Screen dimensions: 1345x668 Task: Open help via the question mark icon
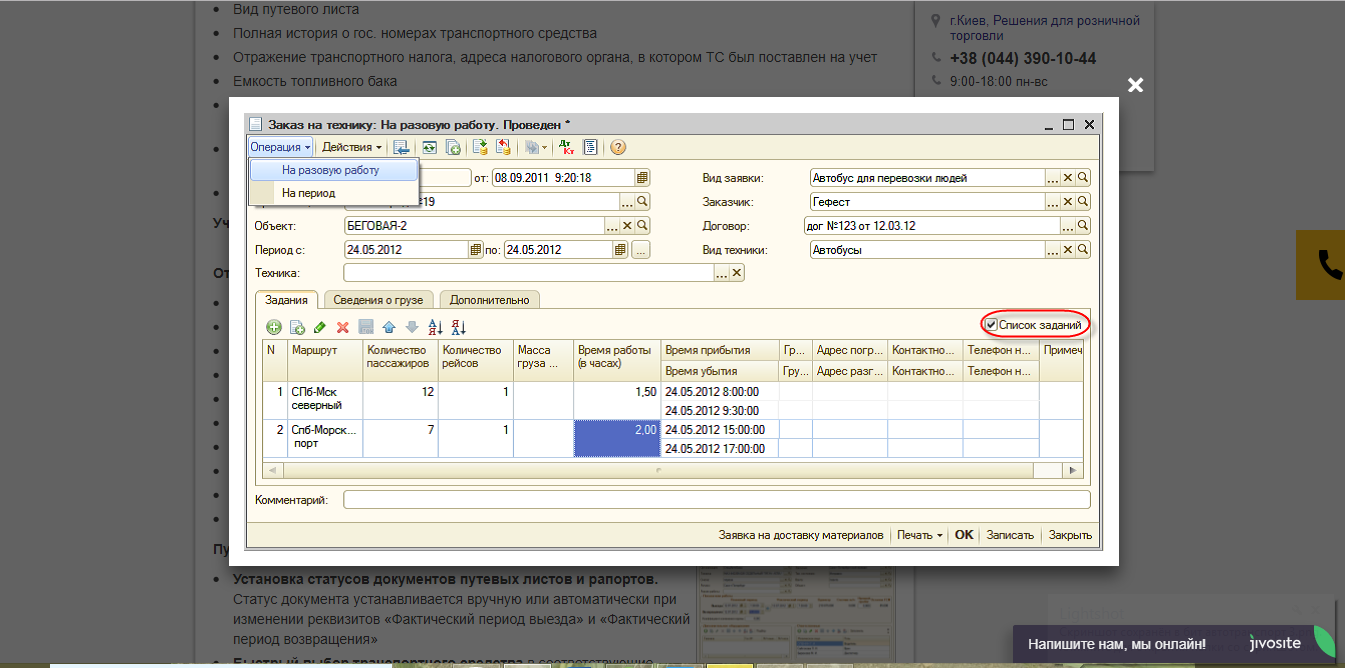[618, 147]
